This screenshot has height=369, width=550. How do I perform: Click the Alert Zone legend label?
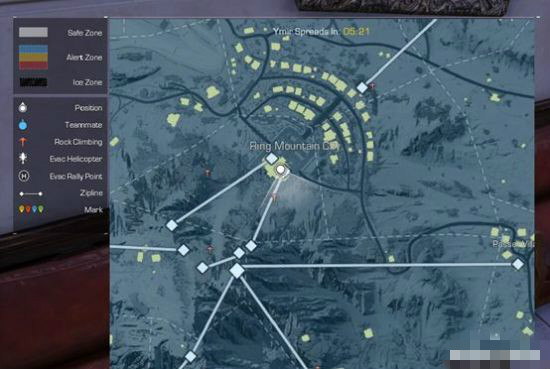coord(84,57)
